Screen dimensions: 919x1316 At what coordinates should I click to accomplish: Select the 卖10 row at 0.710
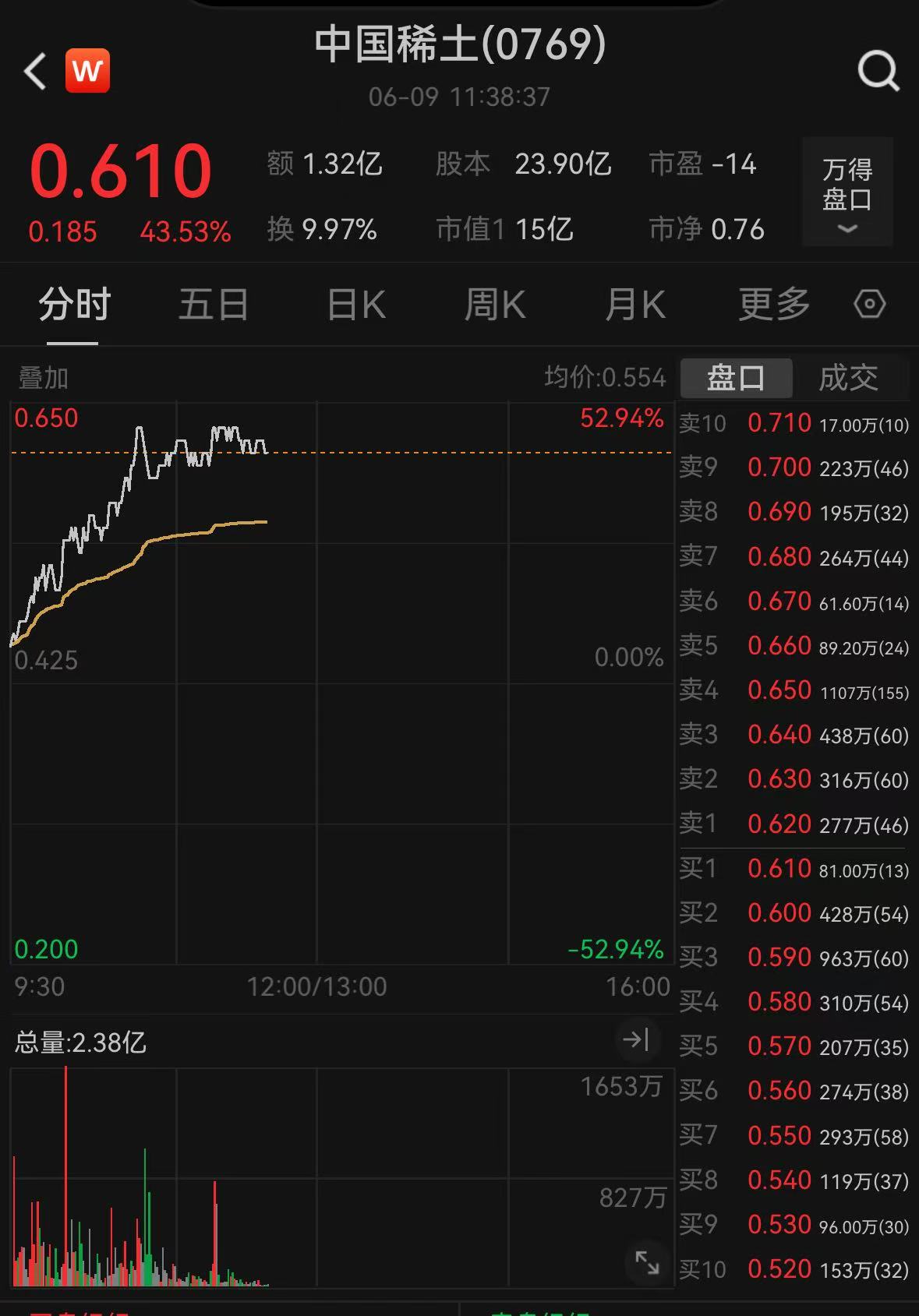pos(794,423)
